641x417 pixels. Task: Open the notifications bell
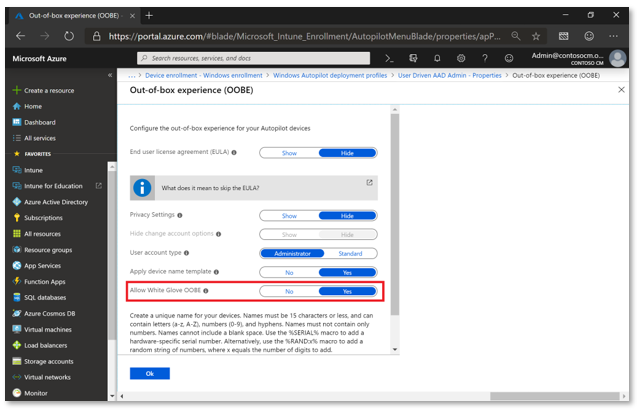coord(437,59)
